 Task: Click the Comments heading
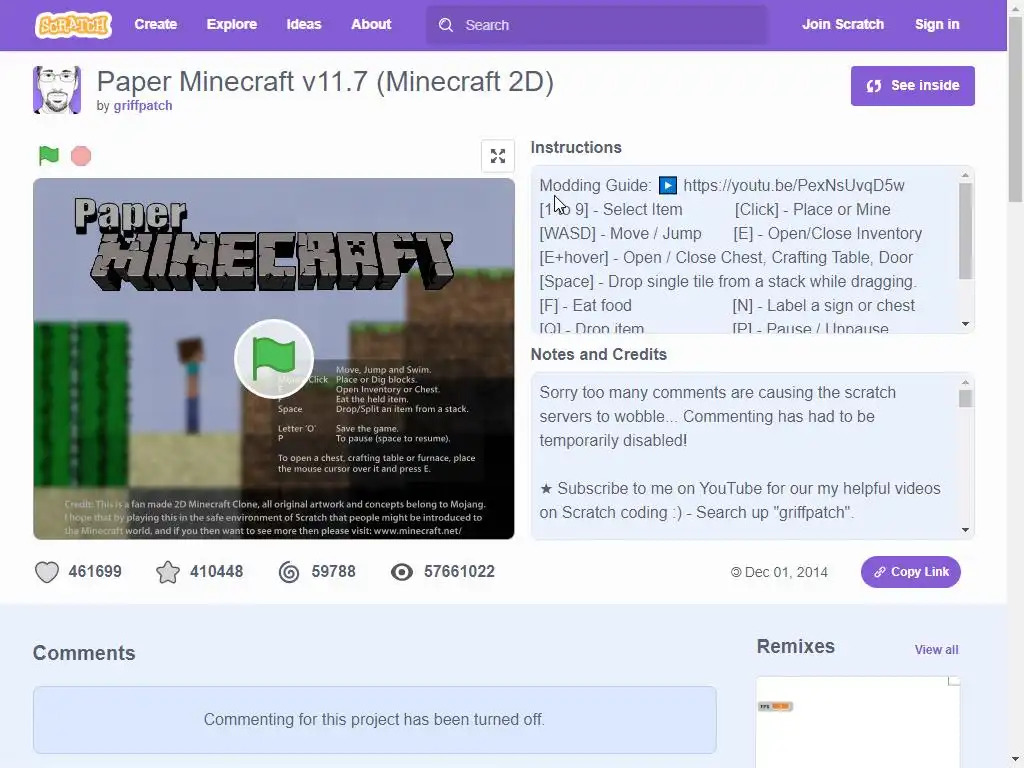click(x=84, y=653)
